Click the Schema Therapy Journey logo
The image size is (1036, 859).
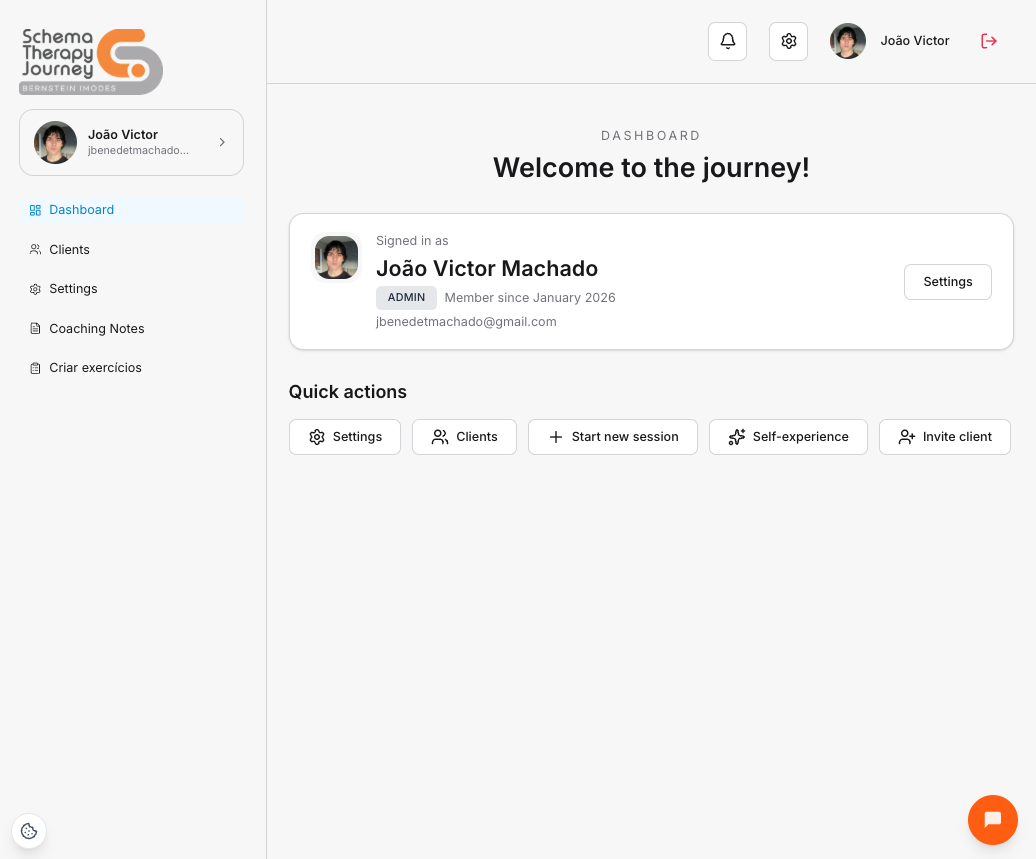click(x=91, y=61)
